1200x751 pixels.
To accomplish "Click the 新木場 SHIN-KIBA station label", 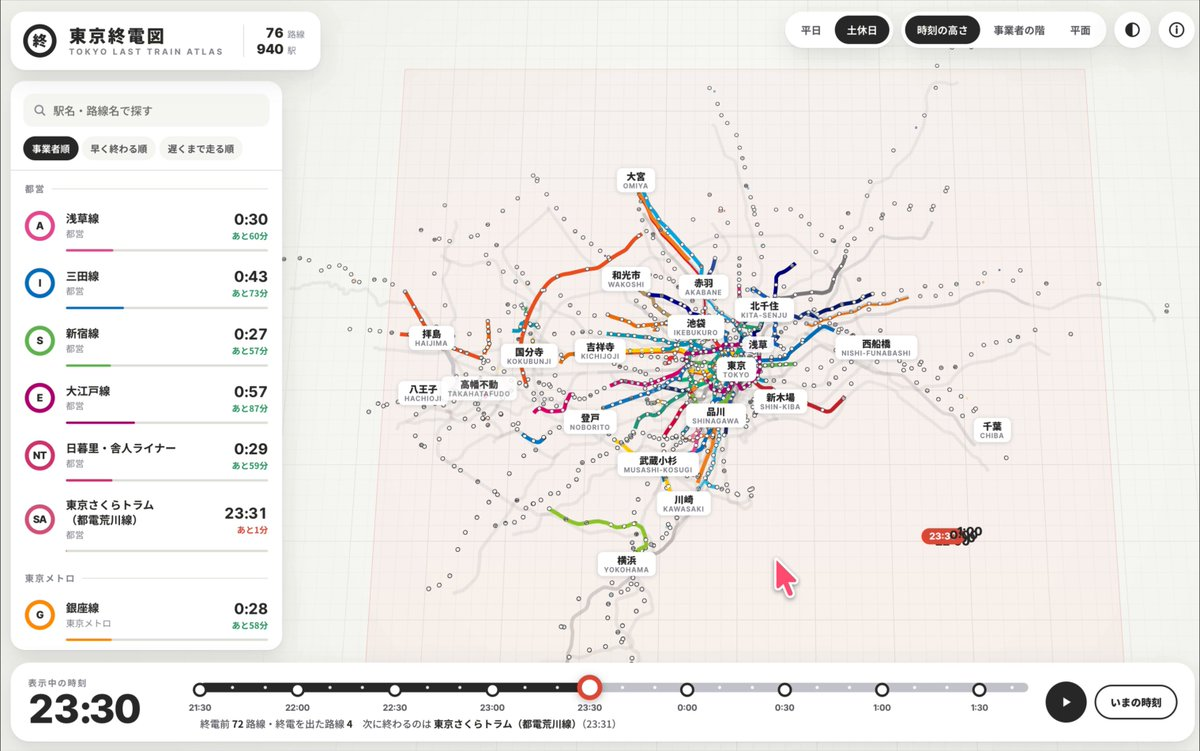I will click(780, 402).
